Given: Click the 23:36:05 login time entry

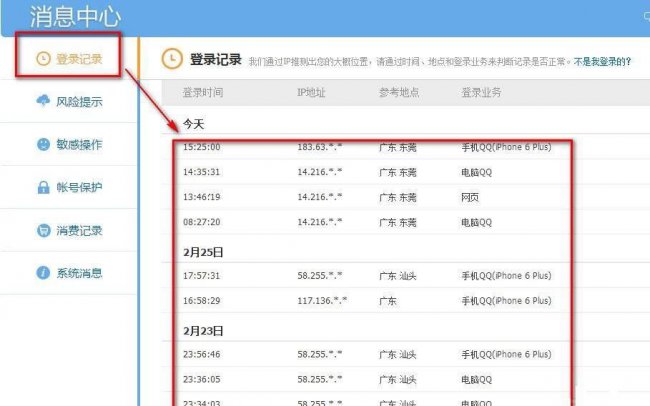Looking at the screenshot, I should pyautogui.click(x=201, y=379).
